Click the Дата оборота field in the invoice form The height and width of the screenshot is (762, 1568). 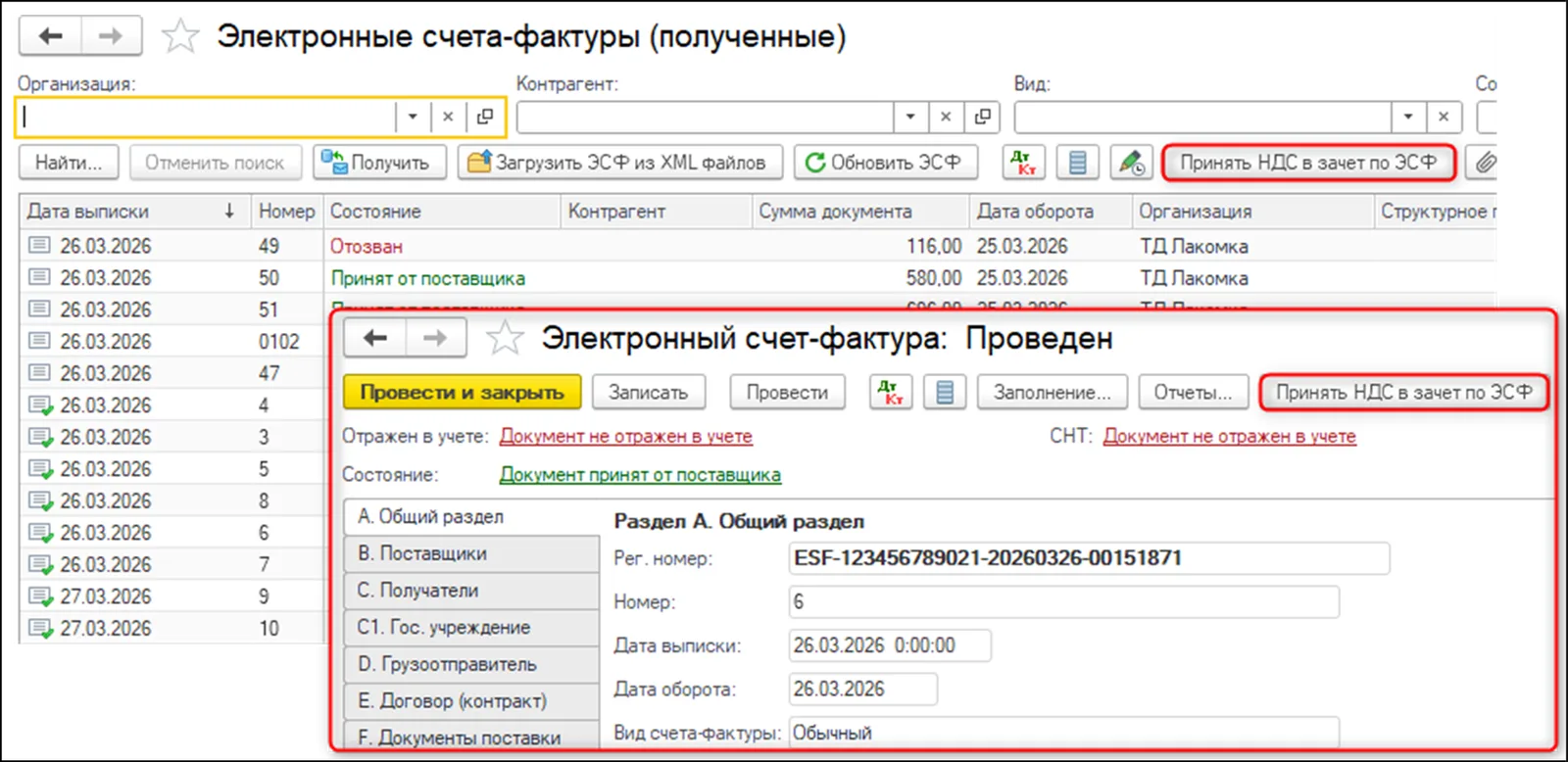862,689
